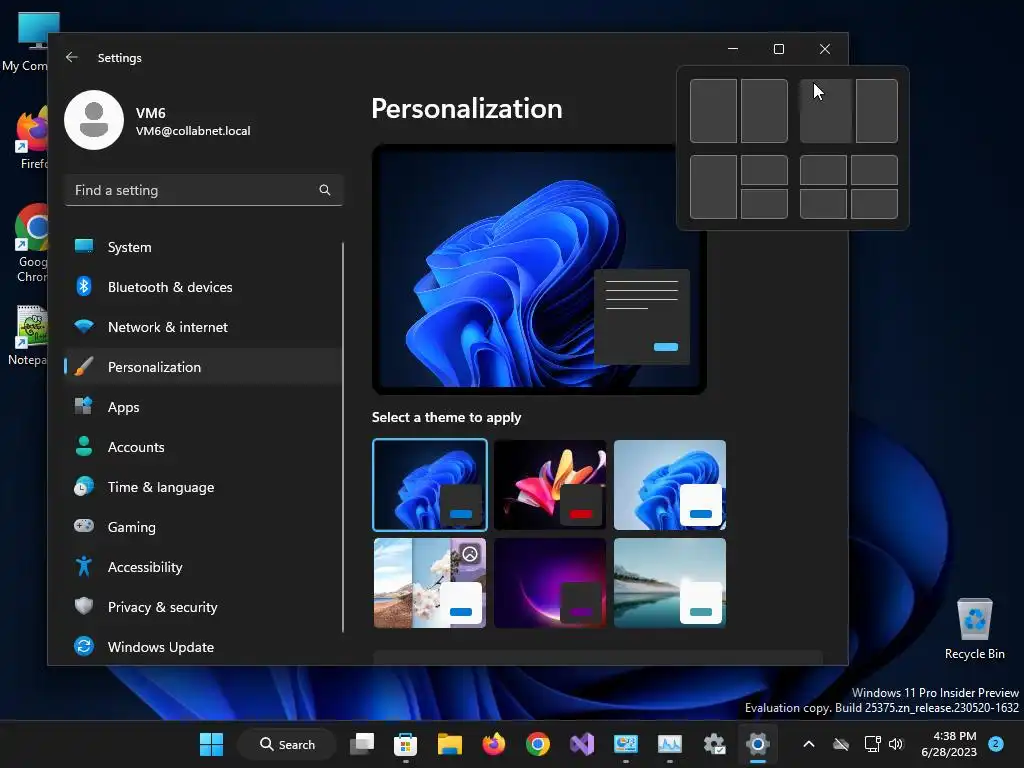Viewport: 1024px width, 768px height.
Task: Click the Gaming controller icon
Action: (84, 526)
